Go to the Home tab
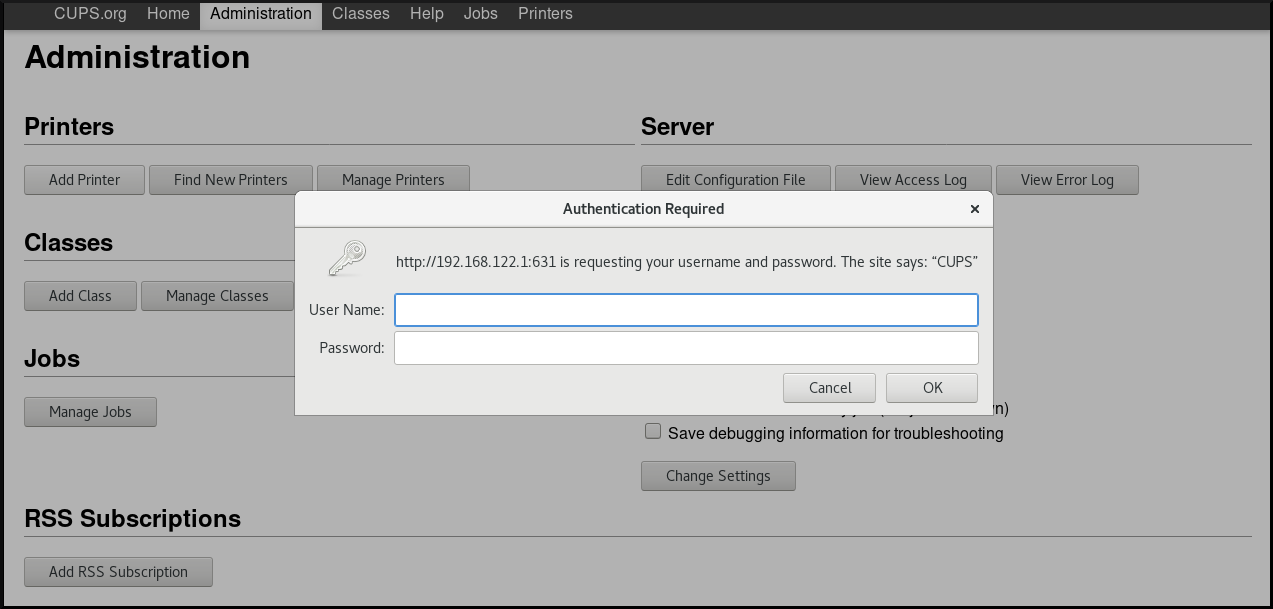This screenshot has height=609, width=1273. (x=168, y=14)
